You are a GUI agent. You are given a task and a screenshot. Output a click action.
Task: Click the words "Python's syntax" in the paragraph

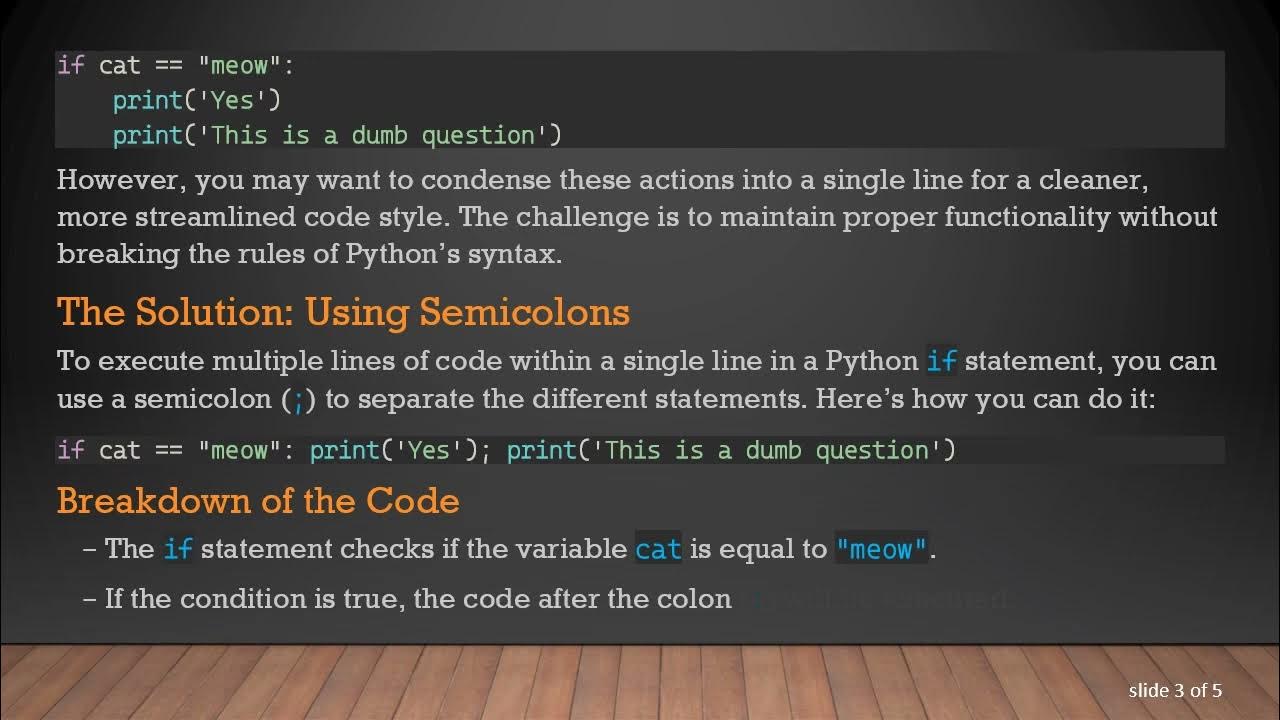click(453, 254)
